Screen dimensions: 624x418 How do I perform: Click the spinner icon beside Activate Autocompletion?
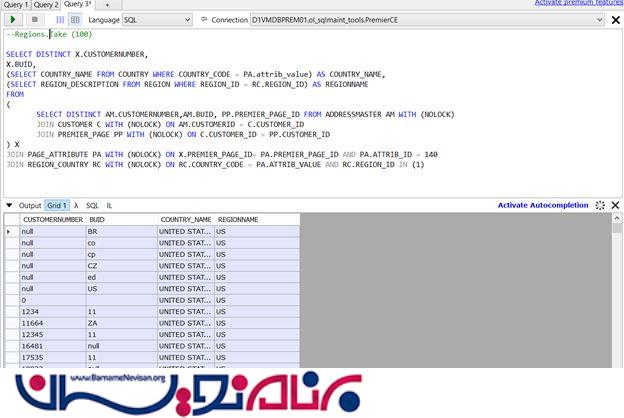[600, 205]
